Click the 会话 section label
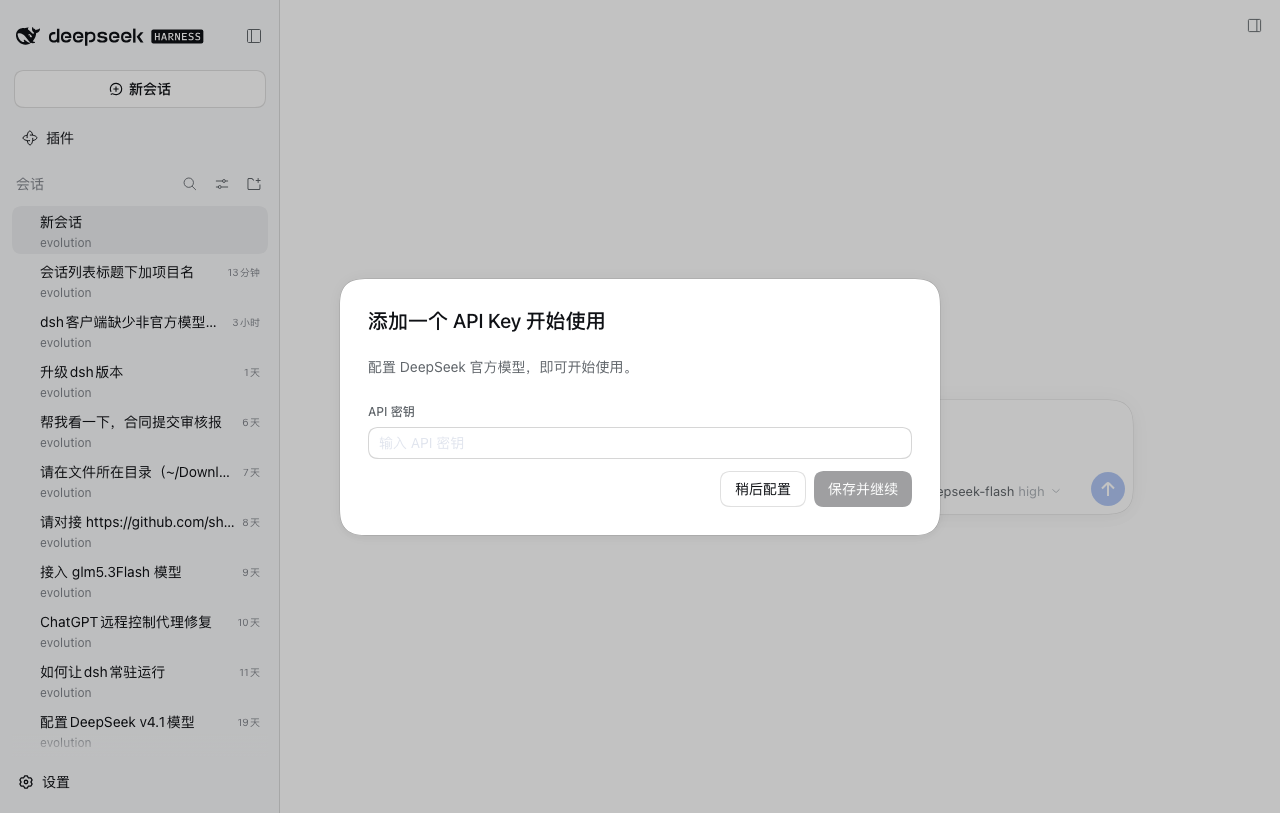 click(x=30, y=184)
